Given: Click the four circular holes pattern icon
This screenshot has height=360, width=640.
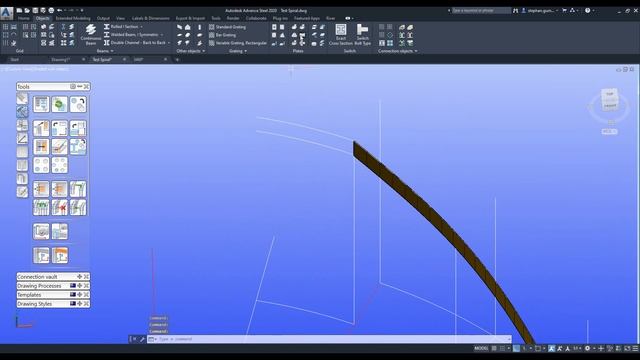Looking at the screenshot, I should pyautogui.click(x=41, y=165).
